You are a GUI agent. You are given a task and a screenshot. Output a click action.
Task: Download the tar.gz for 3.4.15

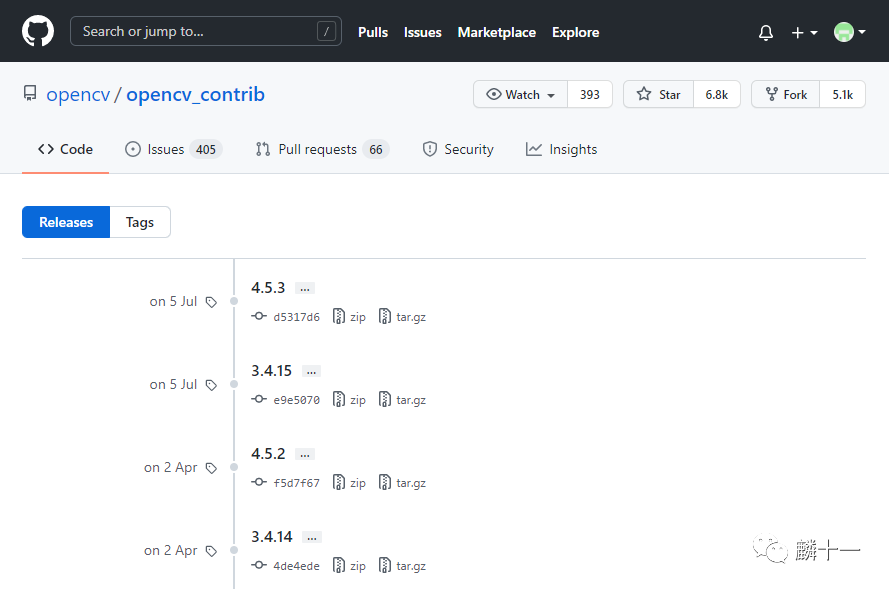click(403, 400)
